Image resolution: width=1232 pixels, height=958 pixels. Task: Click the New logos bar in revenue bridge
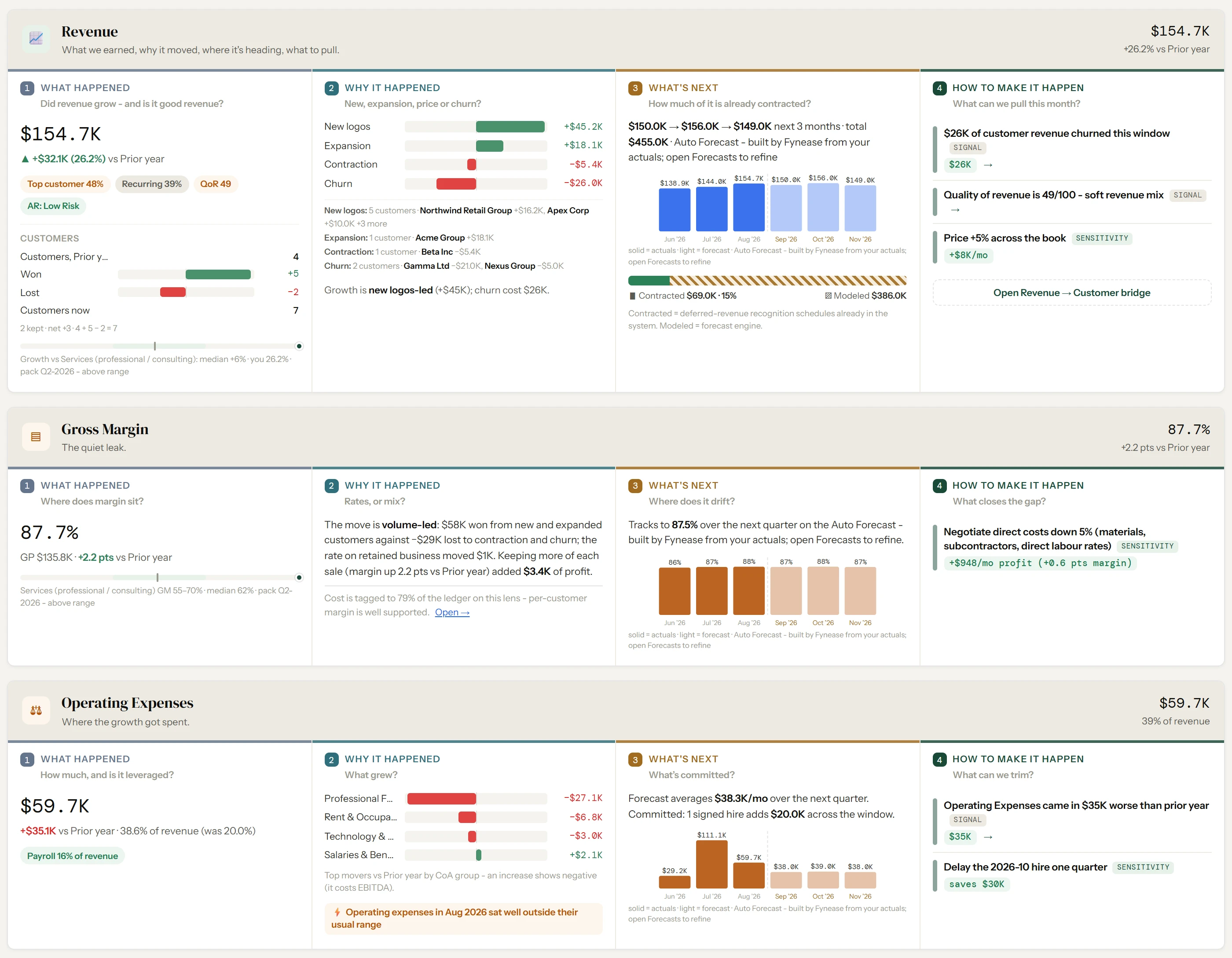pos(510,127)
